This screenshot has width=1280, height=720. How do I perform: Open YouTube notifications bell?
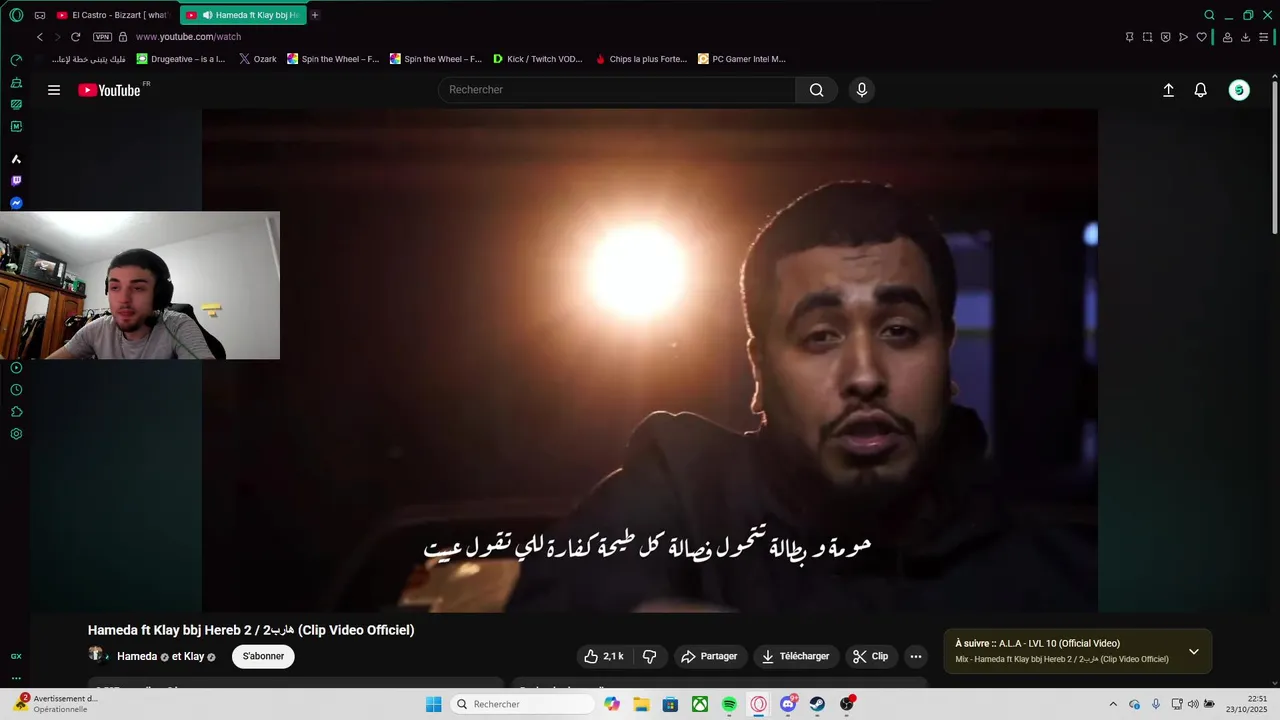click(x=1201, y=90)
